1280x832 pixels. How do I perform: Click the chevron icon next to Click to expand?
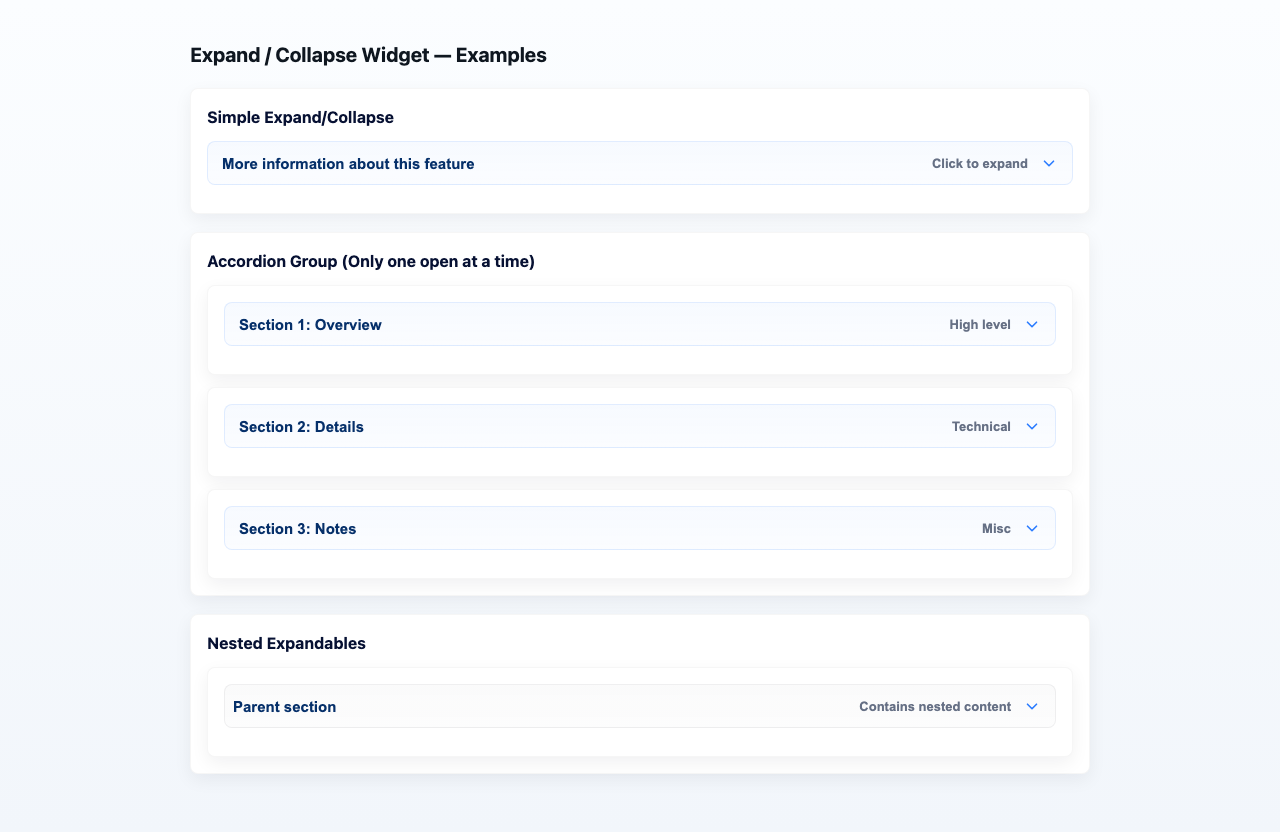tap(1049, 163)
